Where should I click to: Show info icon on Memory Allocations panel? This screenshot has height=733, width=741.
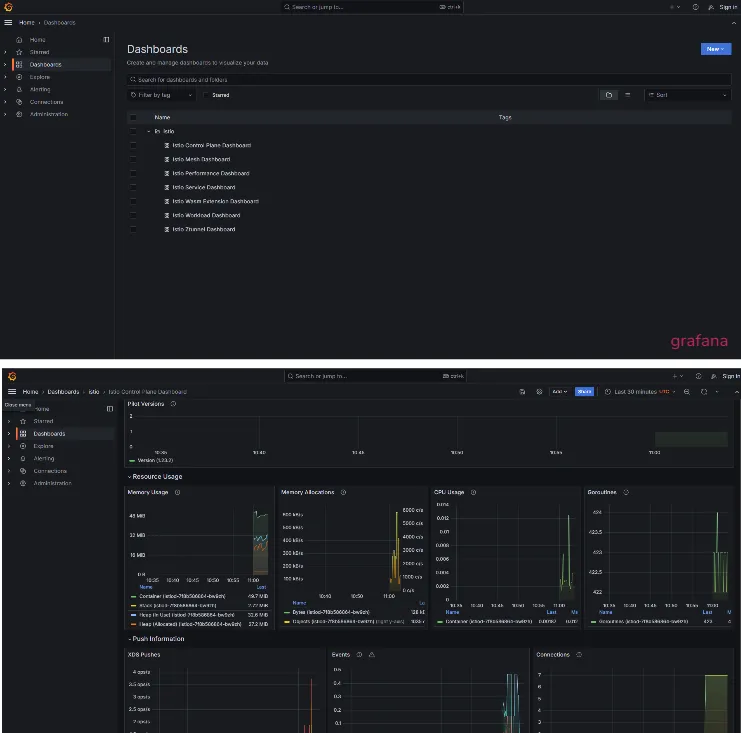[x=344, y=492]
